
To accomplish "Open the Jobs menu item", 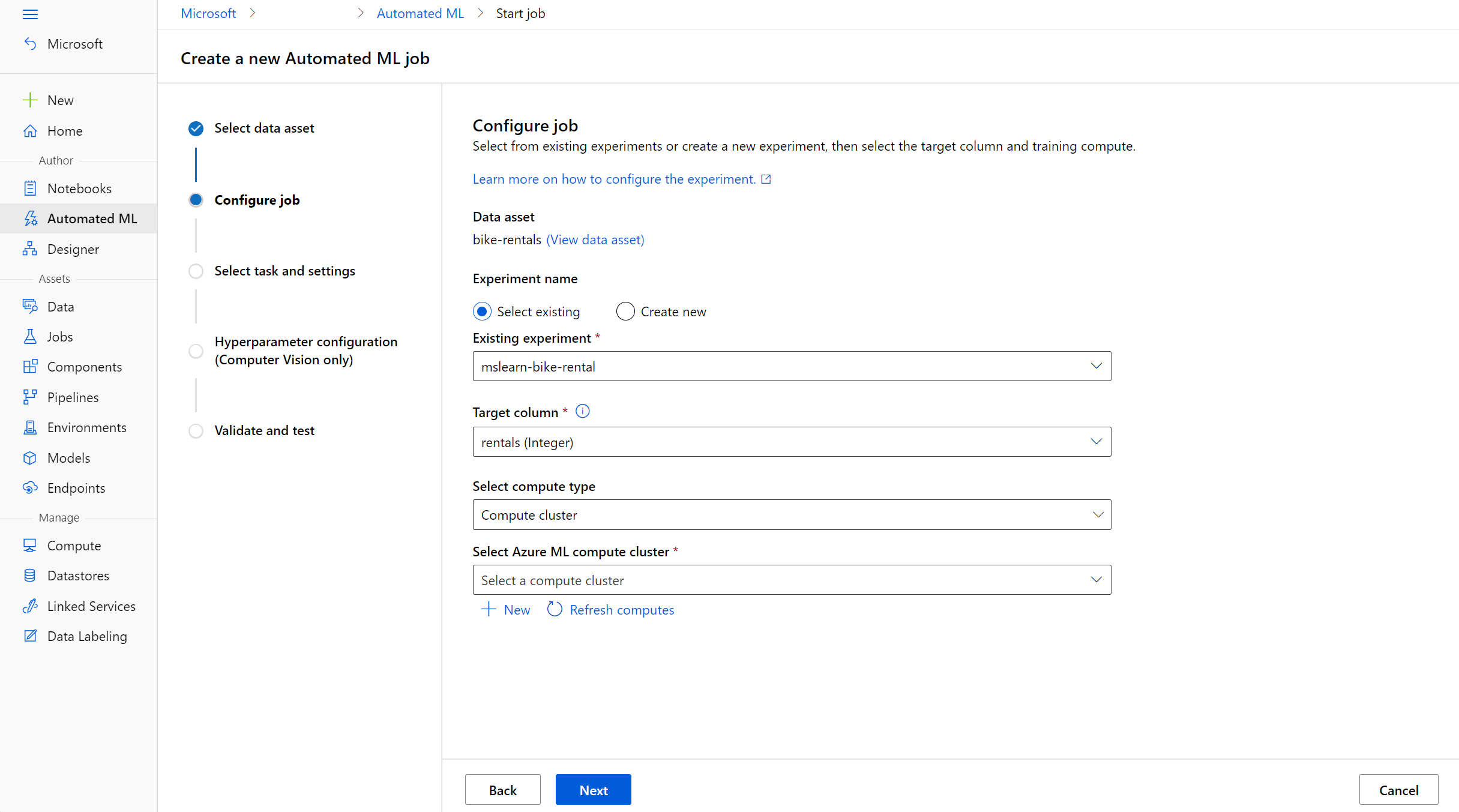I will (60, 337).
